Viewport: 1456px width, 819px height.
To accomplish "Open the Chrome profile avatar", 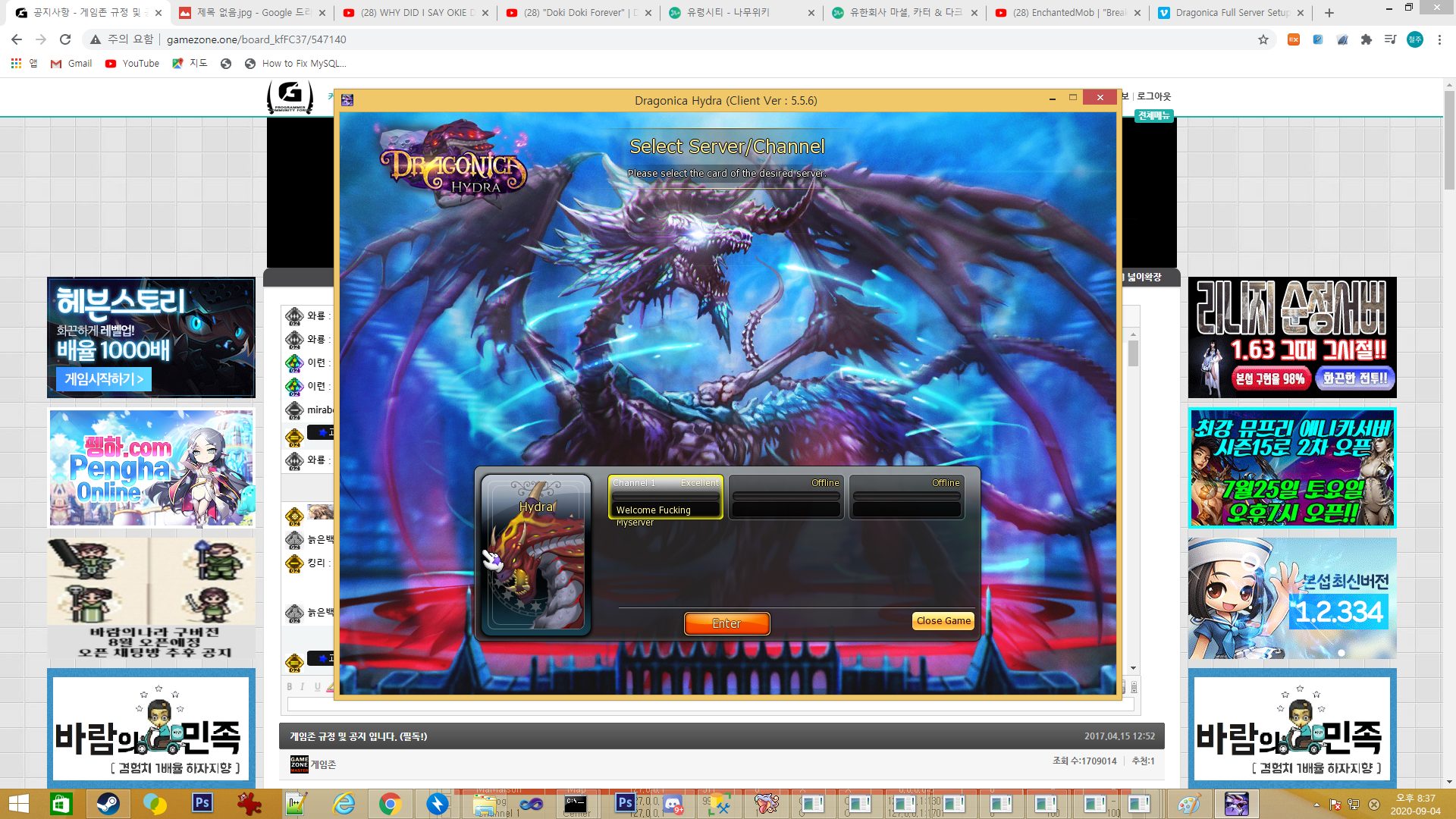I will pos(1415,39).
